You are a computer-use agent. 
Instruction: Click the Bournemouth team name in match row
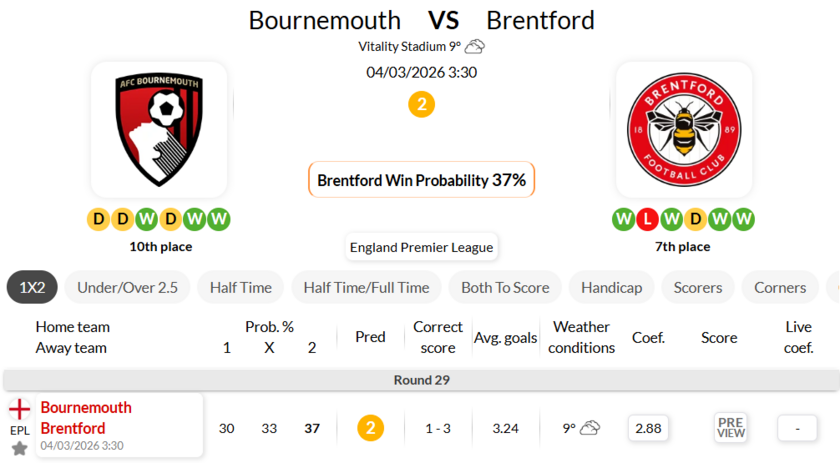pos(86,408)
